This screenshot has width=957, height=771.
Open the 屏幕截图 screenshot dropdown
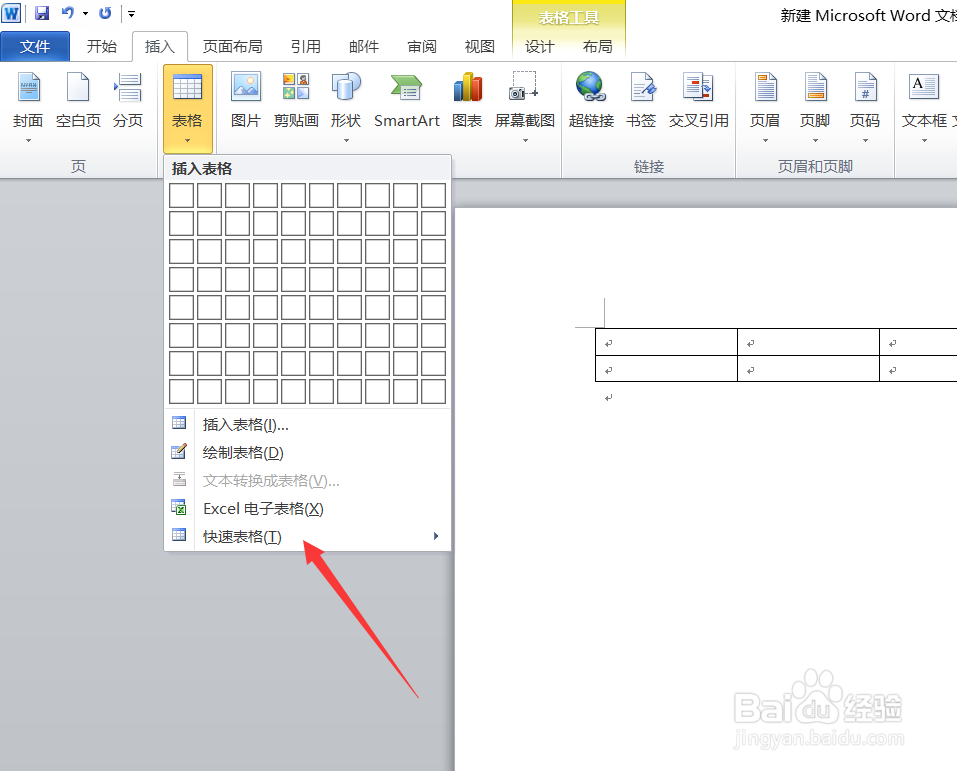coord(525,107)
